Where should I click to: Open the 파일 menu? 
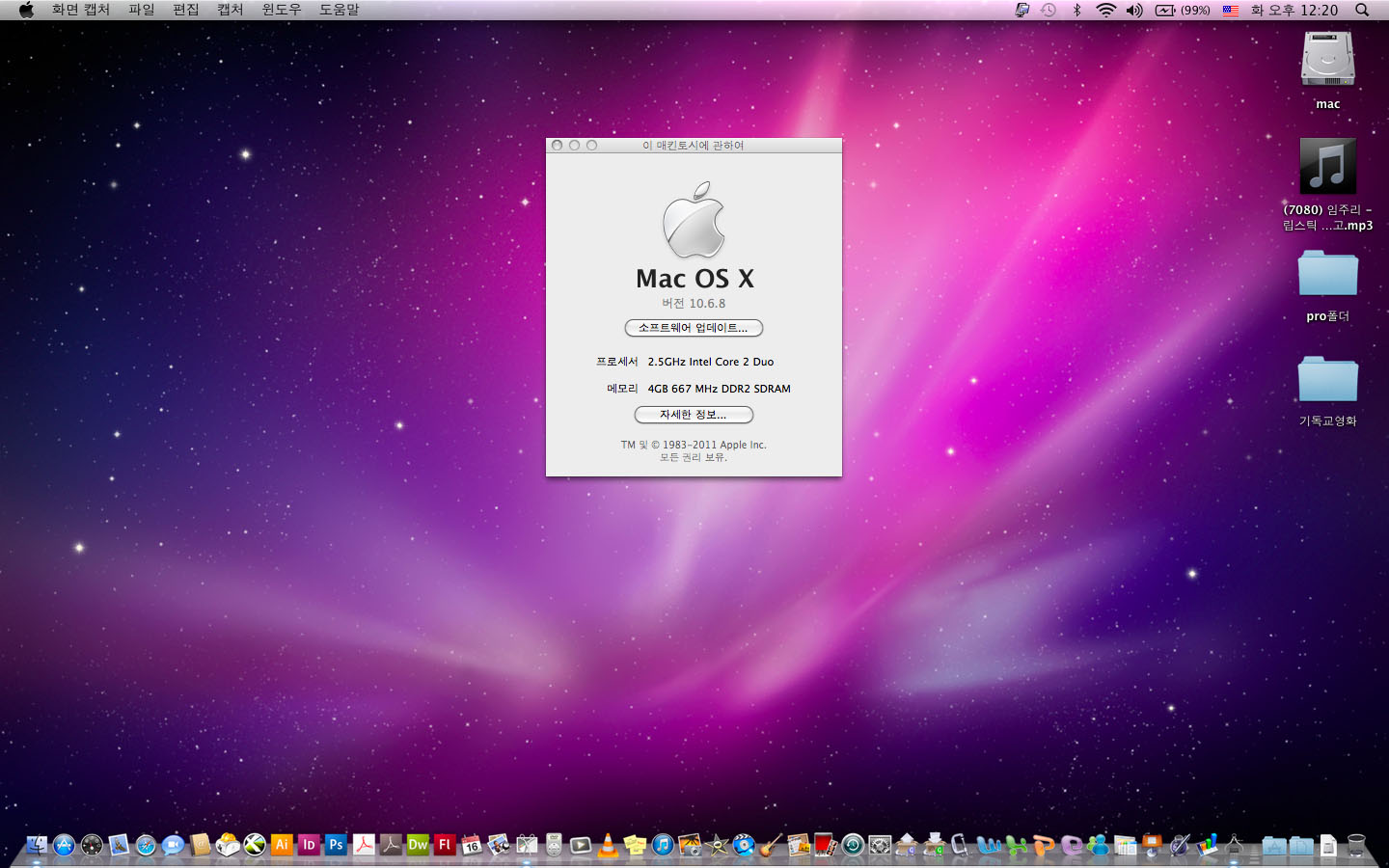142,10
